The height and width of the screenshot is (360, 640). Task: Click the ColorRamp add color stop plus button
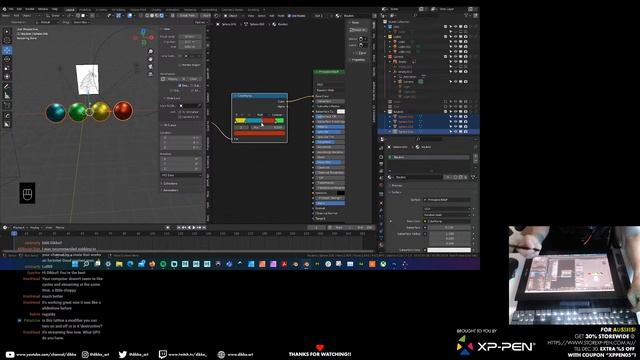pos(237,115)
